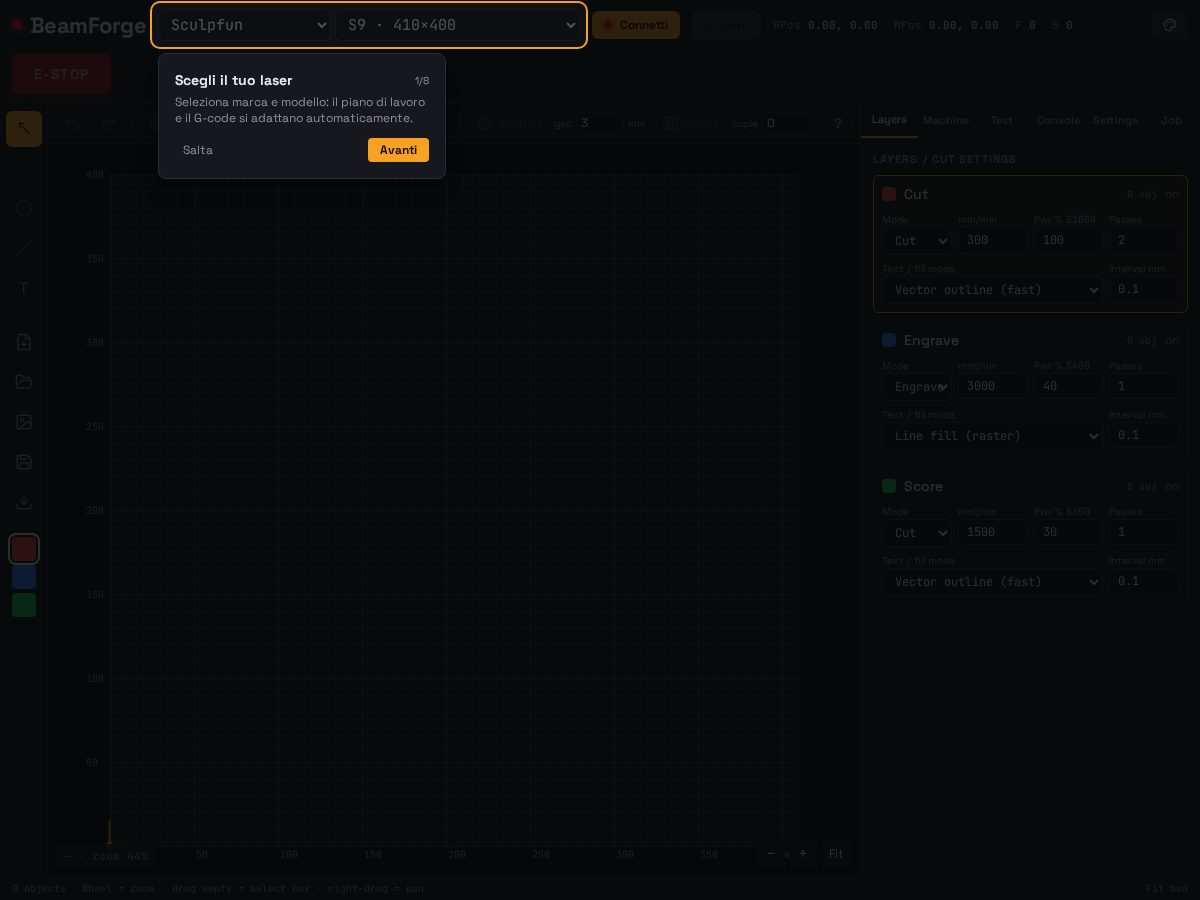Select the line drawing tool
1200x900 pixels.
point(24,248)
